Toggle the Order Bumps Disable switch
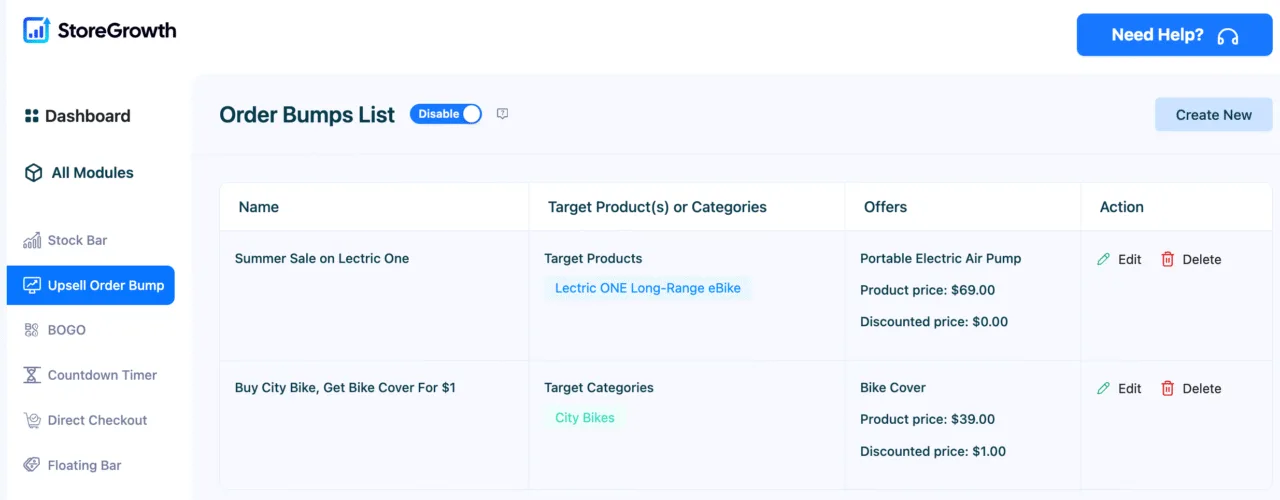This screenshot has width=1280, height=500. 446,114
